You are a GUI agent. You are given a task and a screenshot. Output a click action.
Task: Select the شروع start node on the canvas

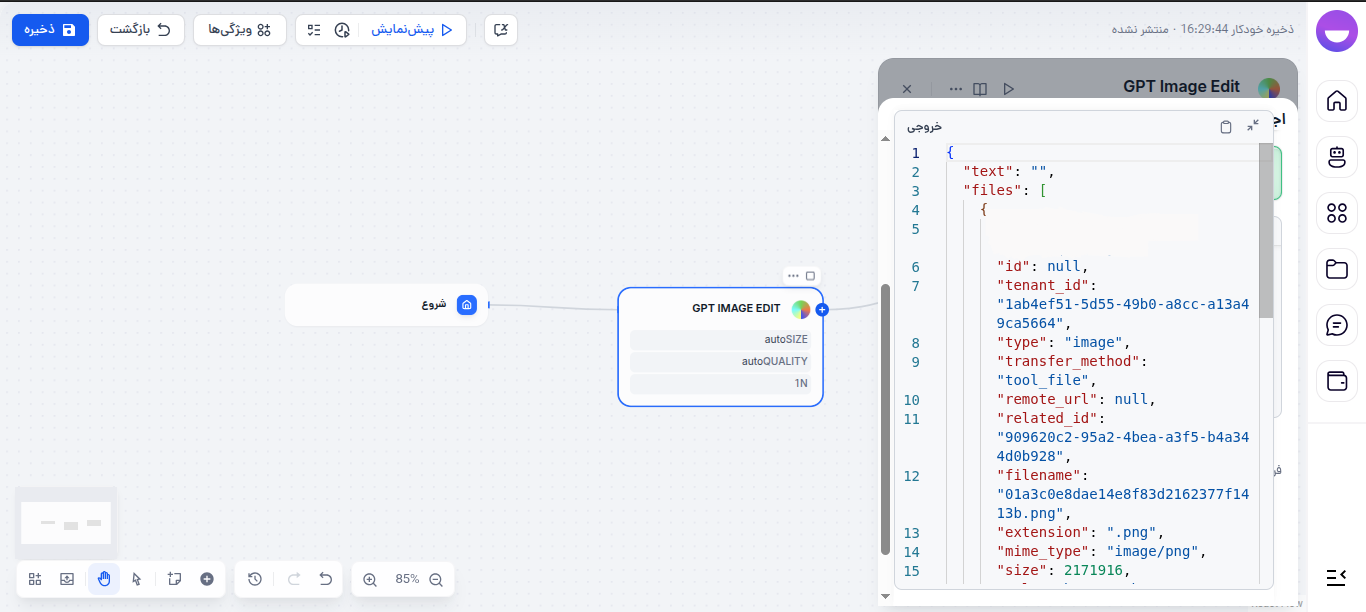(x=386, y=304)
